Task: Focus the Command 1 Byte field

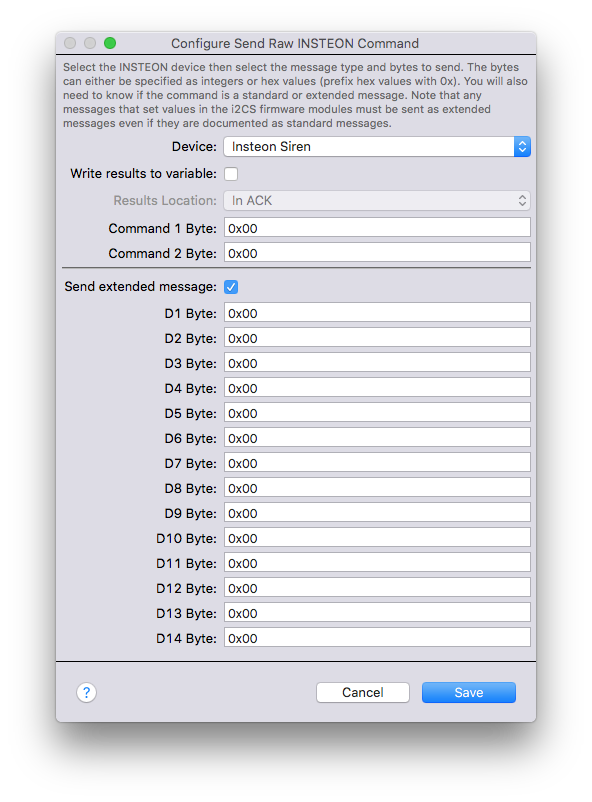Action: pyautogui.click(x=377, y=228)
